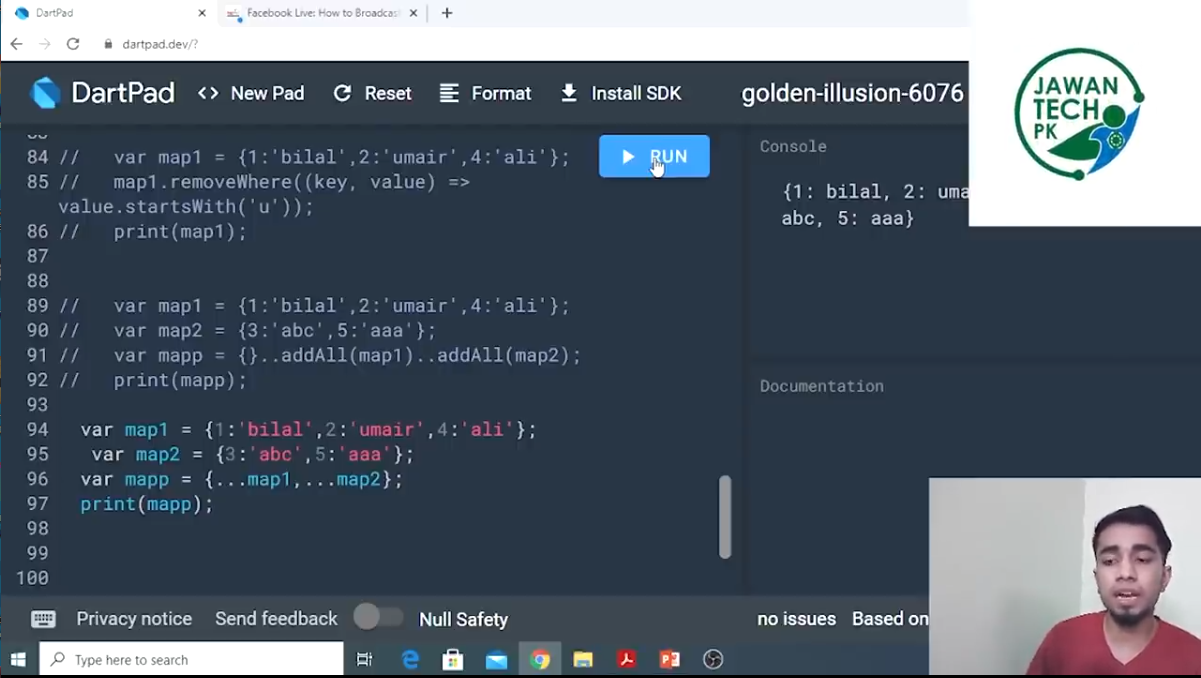1201x678 pixels.
Task: Open a New Pad
Action: [251, 93]
